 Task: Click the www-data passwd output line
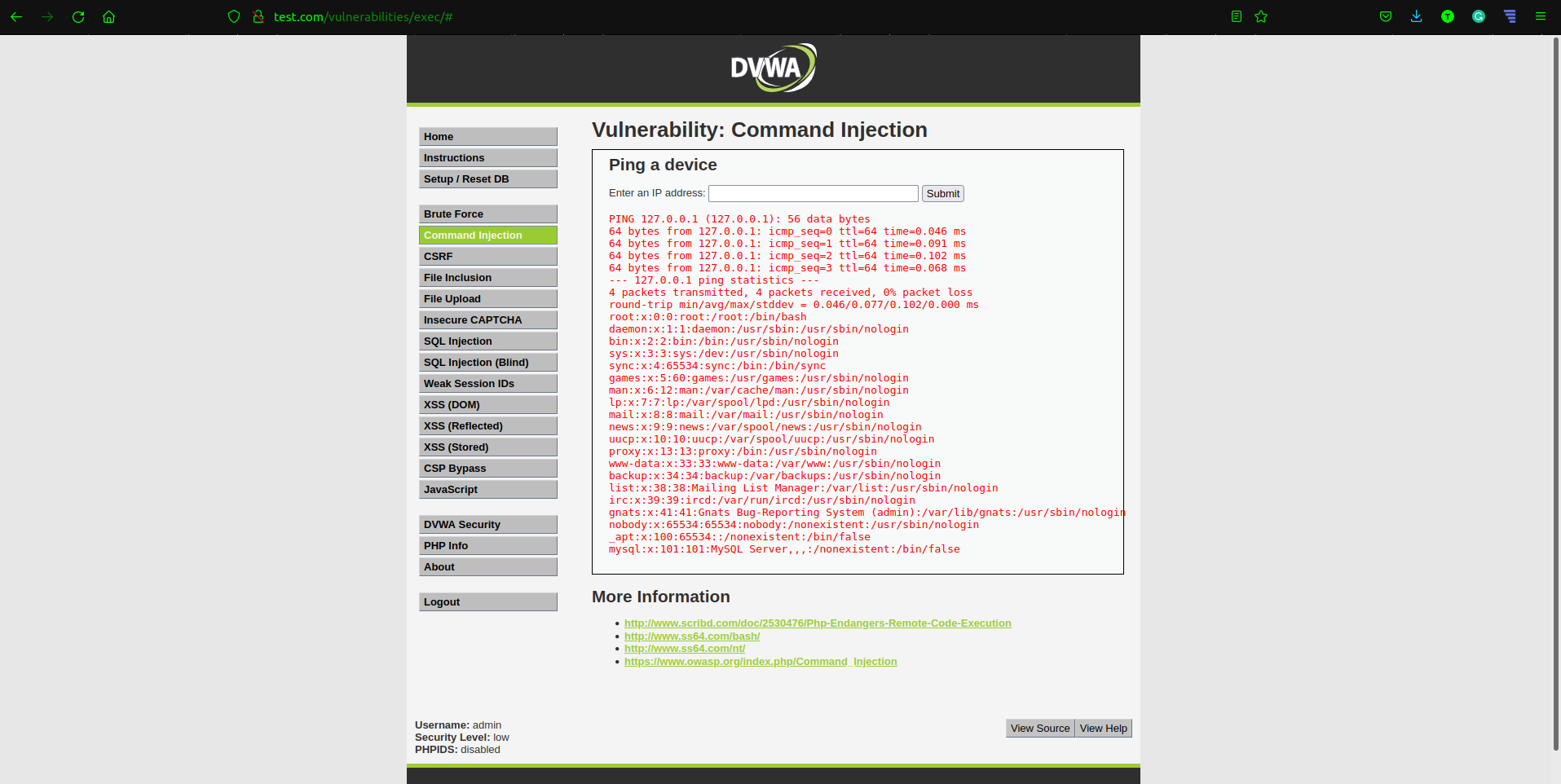pos(774,464)
